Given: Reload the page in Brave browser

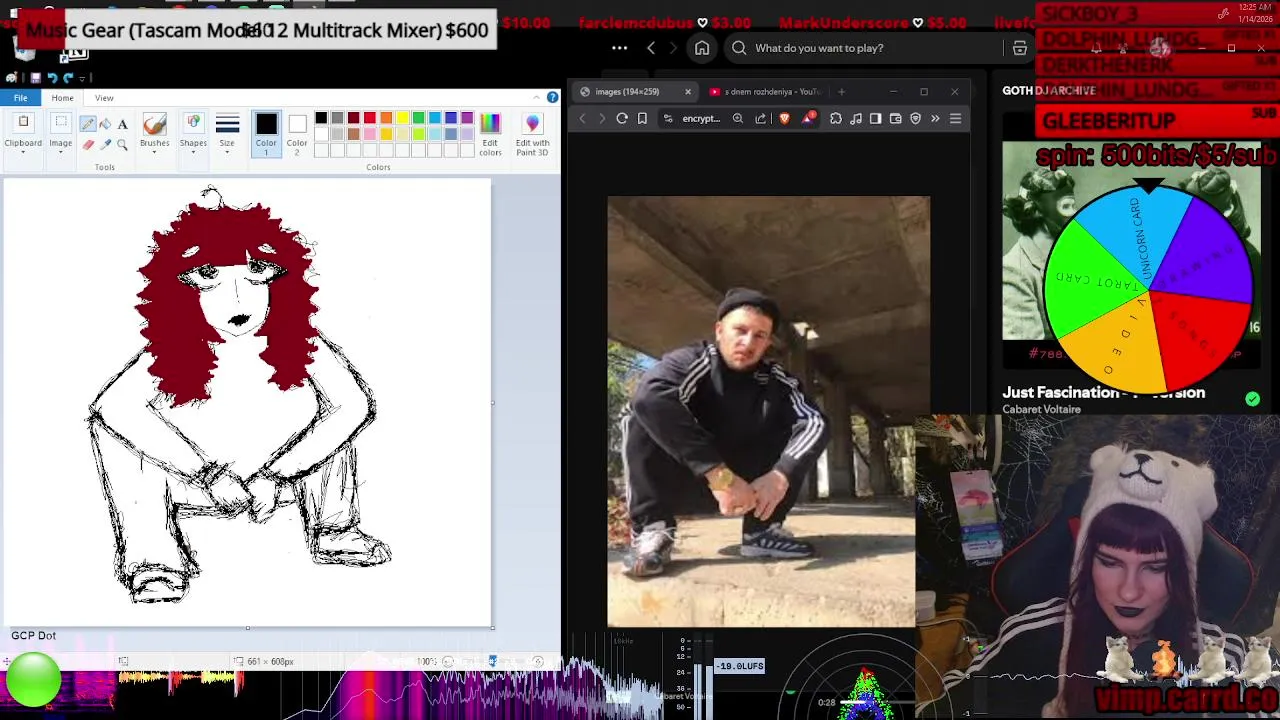Looking at the screenshot, I should 622,118.
